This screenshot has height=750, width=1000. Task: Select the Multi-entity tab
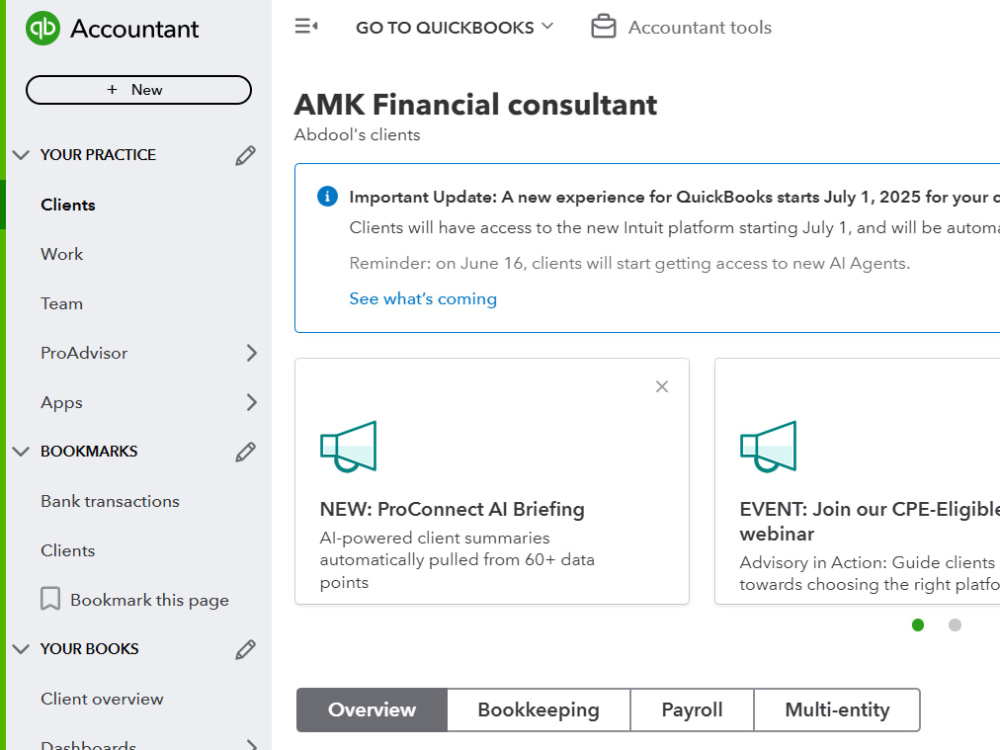(837, 710)
